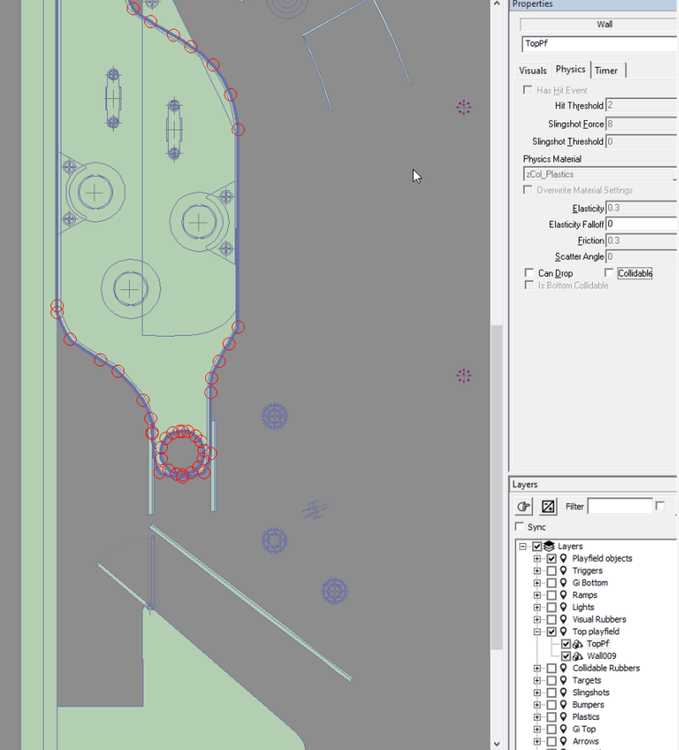Check the Bumpers layer checkbox

(x=552, y=705)
